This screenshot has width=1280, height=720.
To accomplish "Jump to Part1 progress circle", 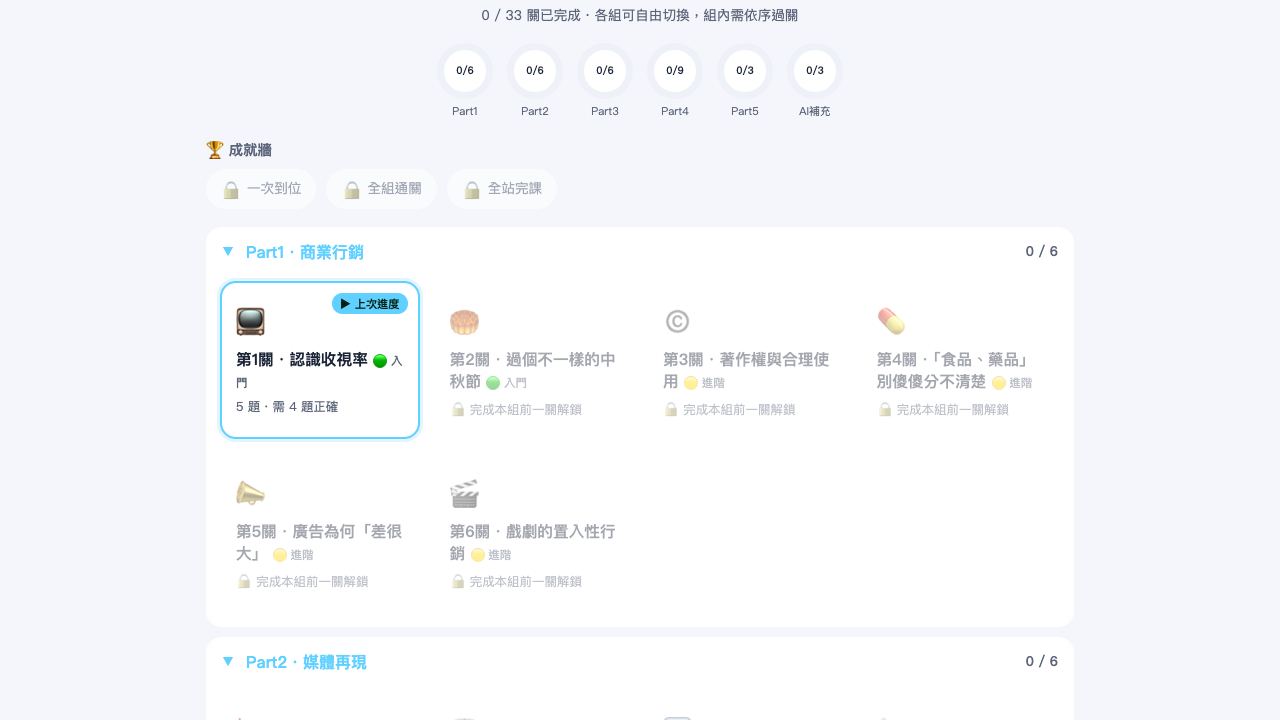I will (465, 71).
